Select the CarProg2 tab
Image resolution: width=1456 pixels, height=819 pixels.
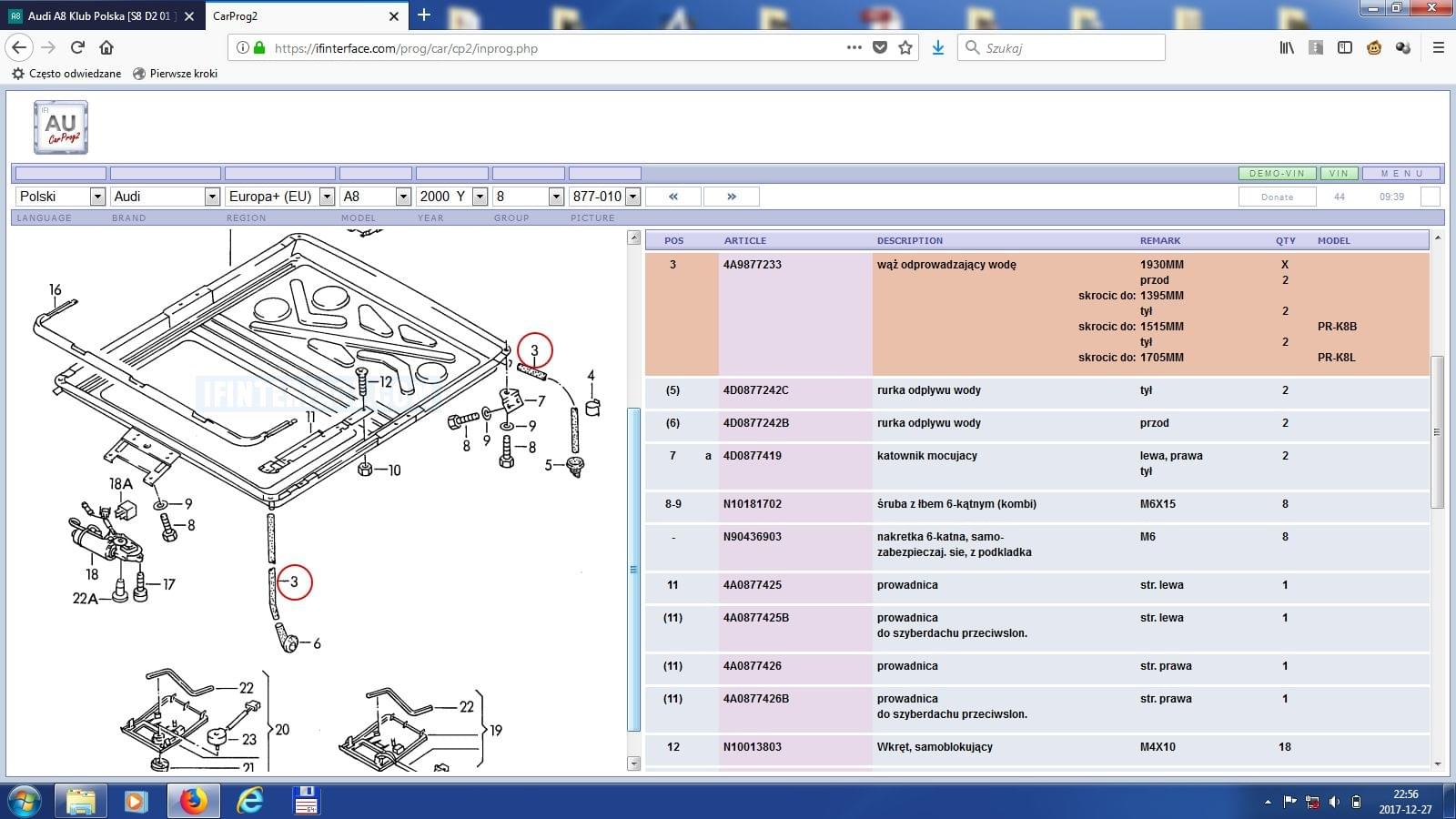[x=305, y=15]
